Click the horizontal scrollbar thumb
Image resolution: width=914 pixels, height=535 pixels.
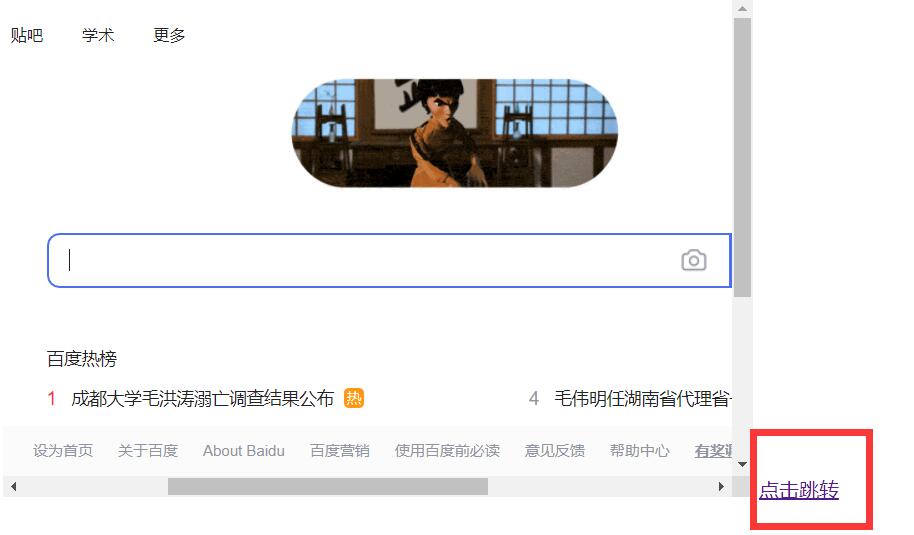[x=328, y=487]
